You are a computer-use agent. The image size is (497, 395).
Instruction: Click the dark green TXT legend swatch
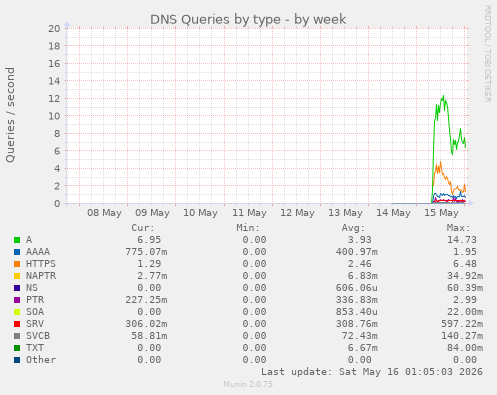click(x=17, y=348)
